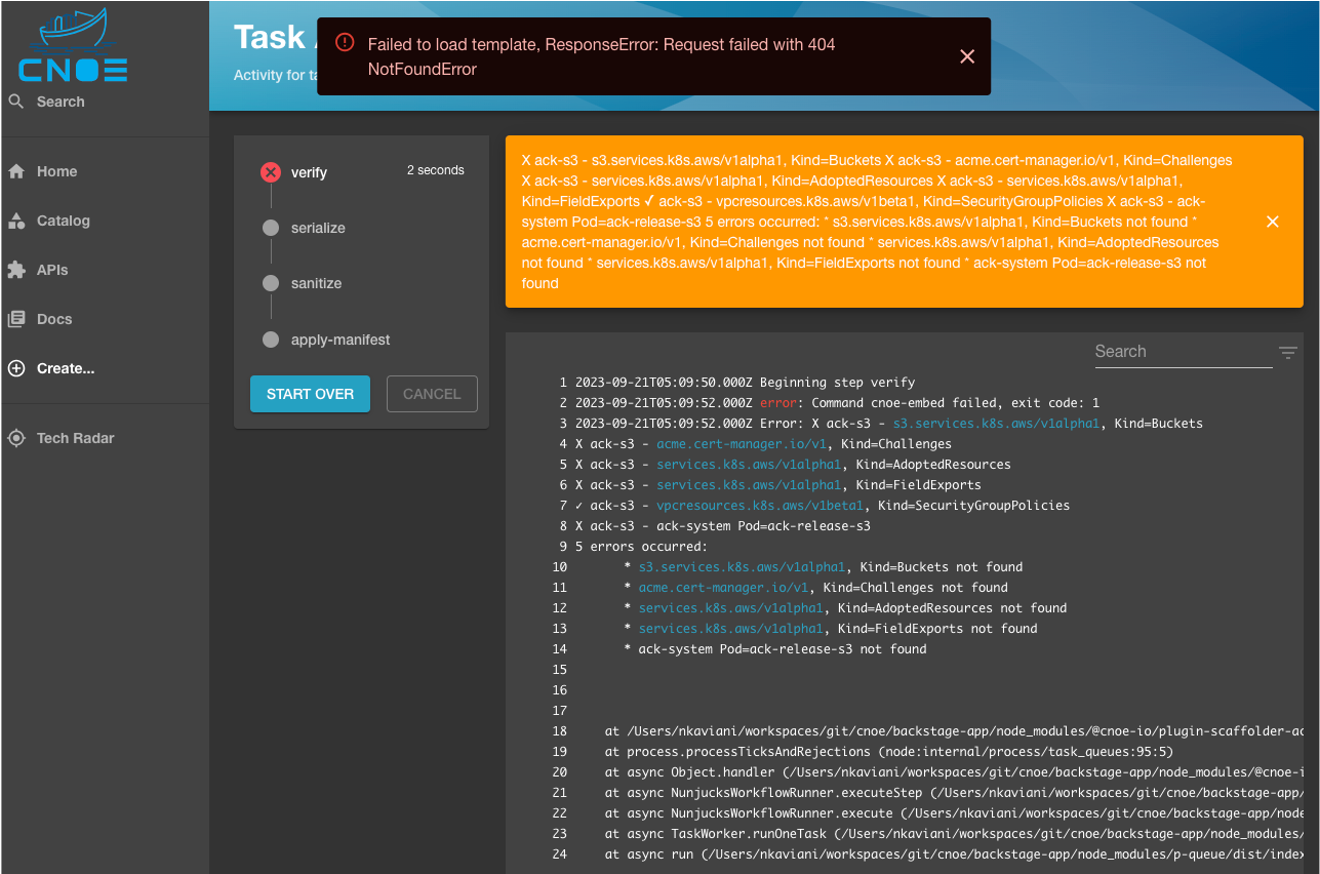Select the apply-manifest step circle
This screenshot has width=1320, height=874.
tap(270, 340)
